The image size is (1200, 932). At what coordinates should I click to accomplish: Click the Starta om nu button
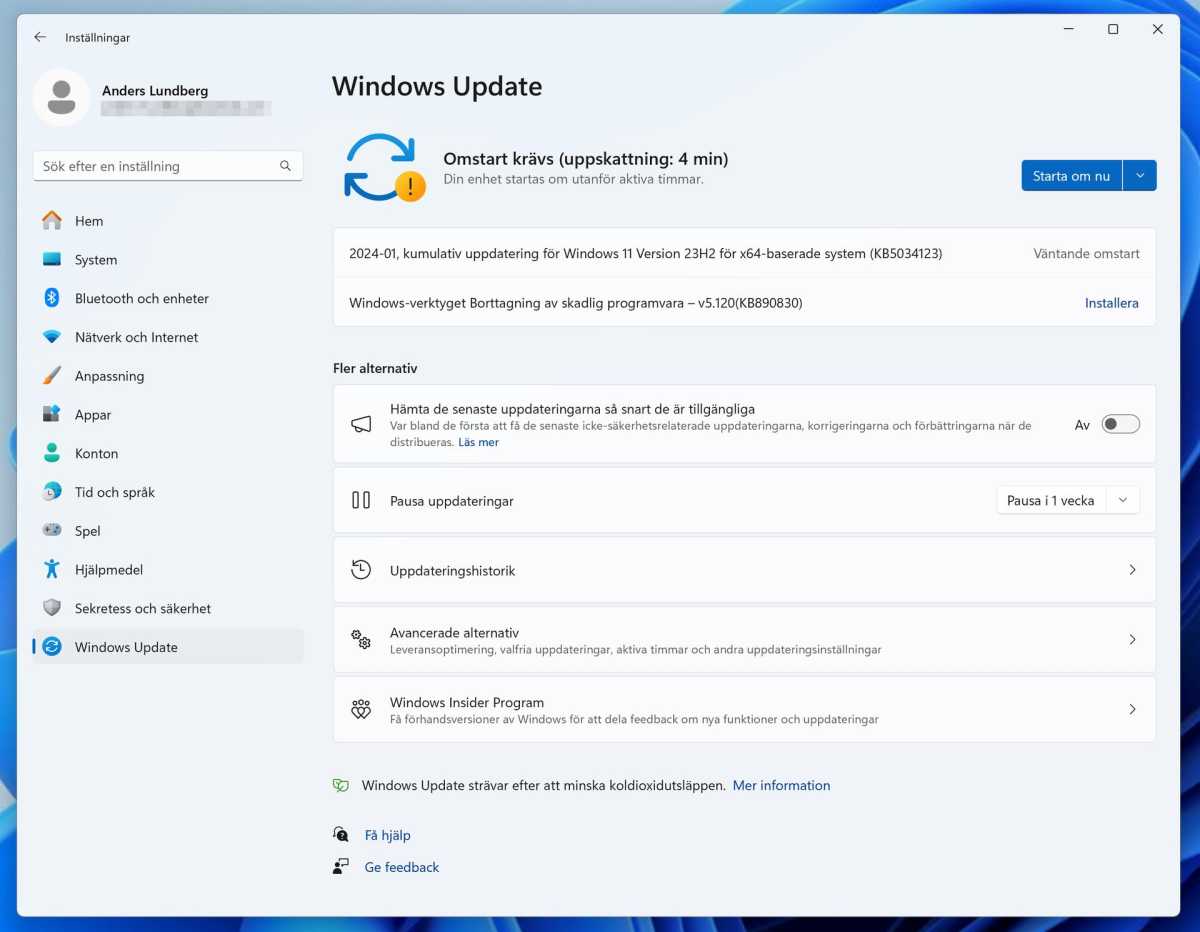(1071, 176)
